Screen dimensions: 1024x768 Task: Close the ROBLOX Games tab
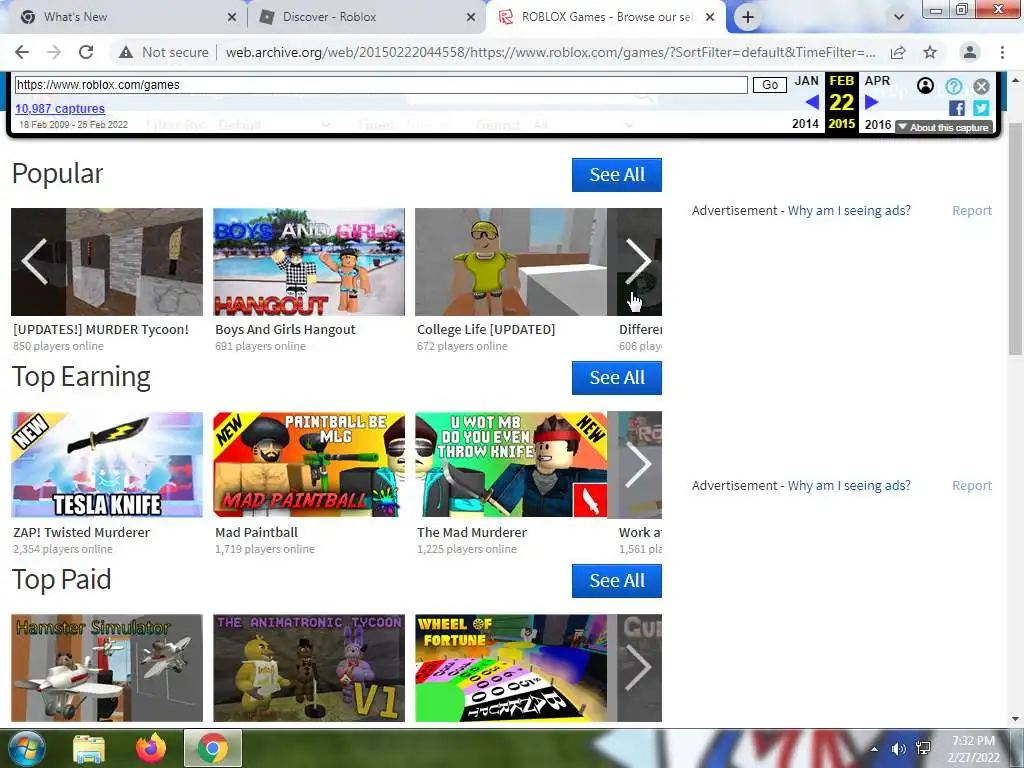click(710, 18)
